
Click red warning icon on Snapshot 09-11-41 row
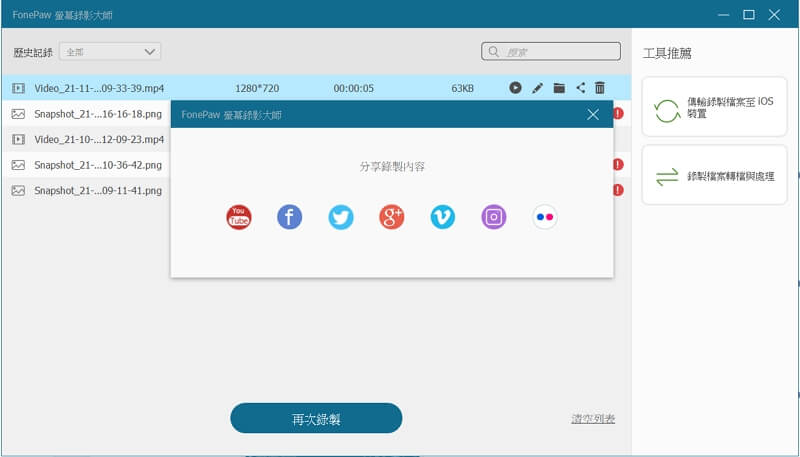click(618, 190)
